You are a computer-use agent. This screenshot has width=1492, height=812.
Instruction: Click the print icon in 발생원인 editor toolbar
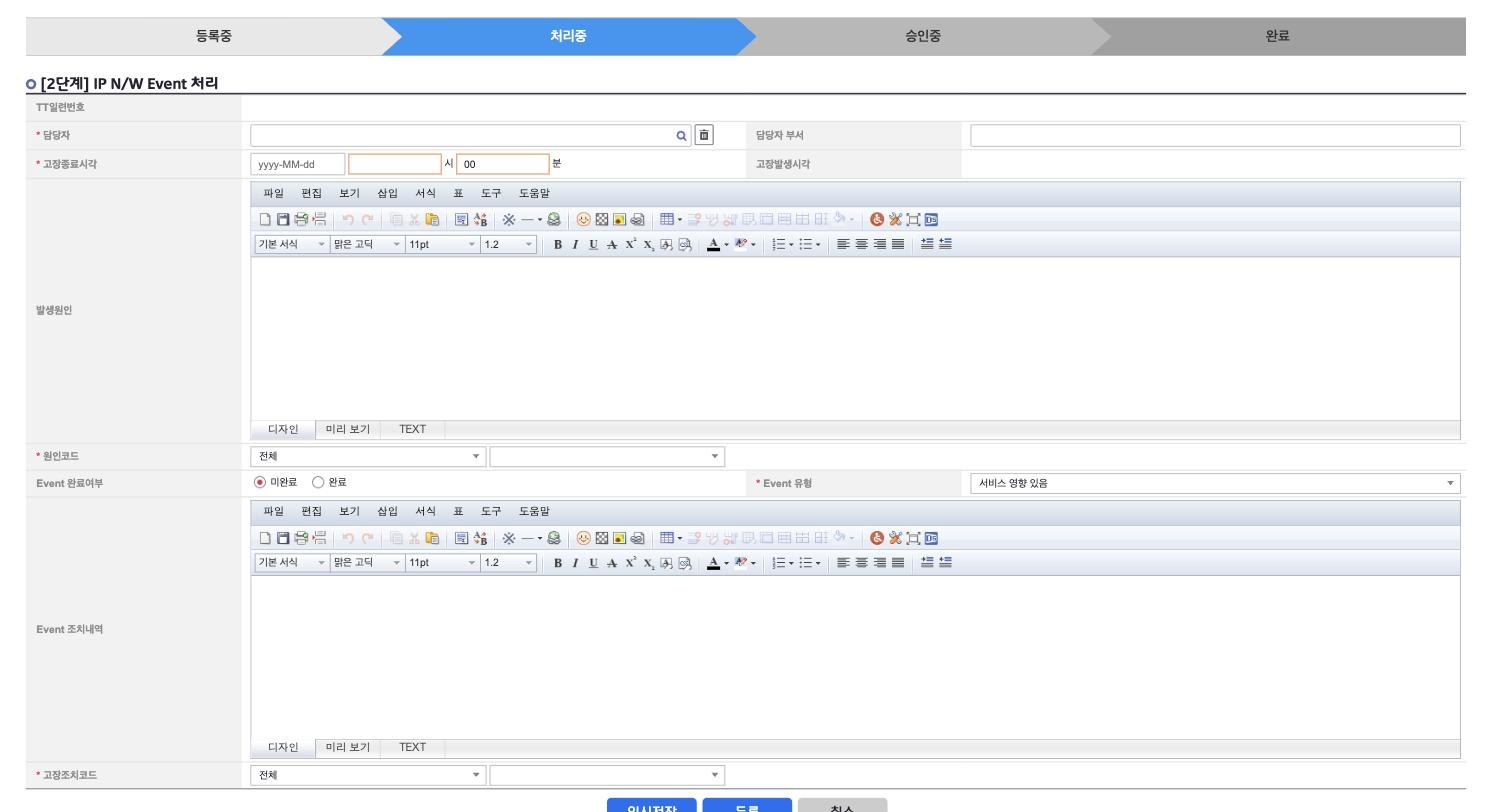pyautogui.click(x=301, y=219)
